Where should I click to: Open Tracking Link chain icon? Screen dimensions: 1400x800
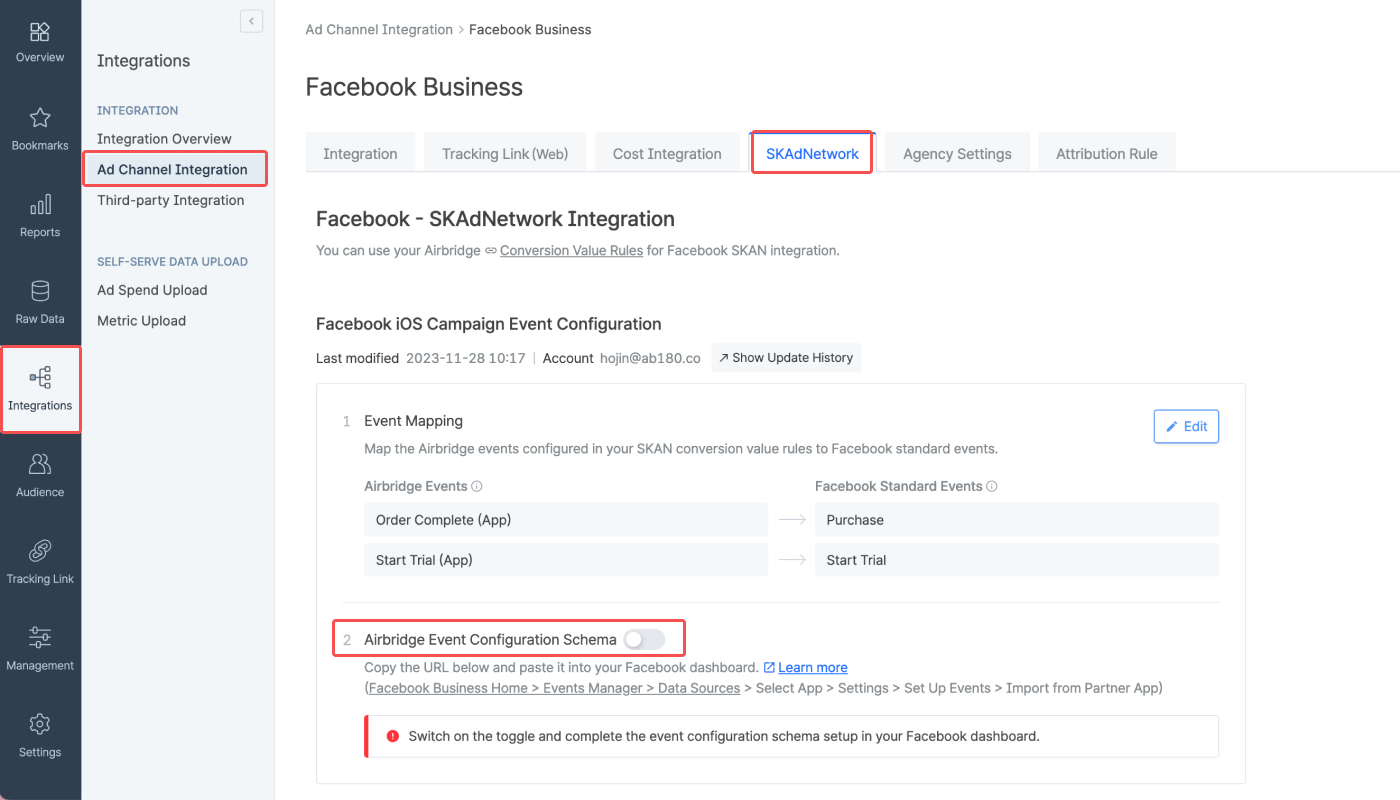40,551
